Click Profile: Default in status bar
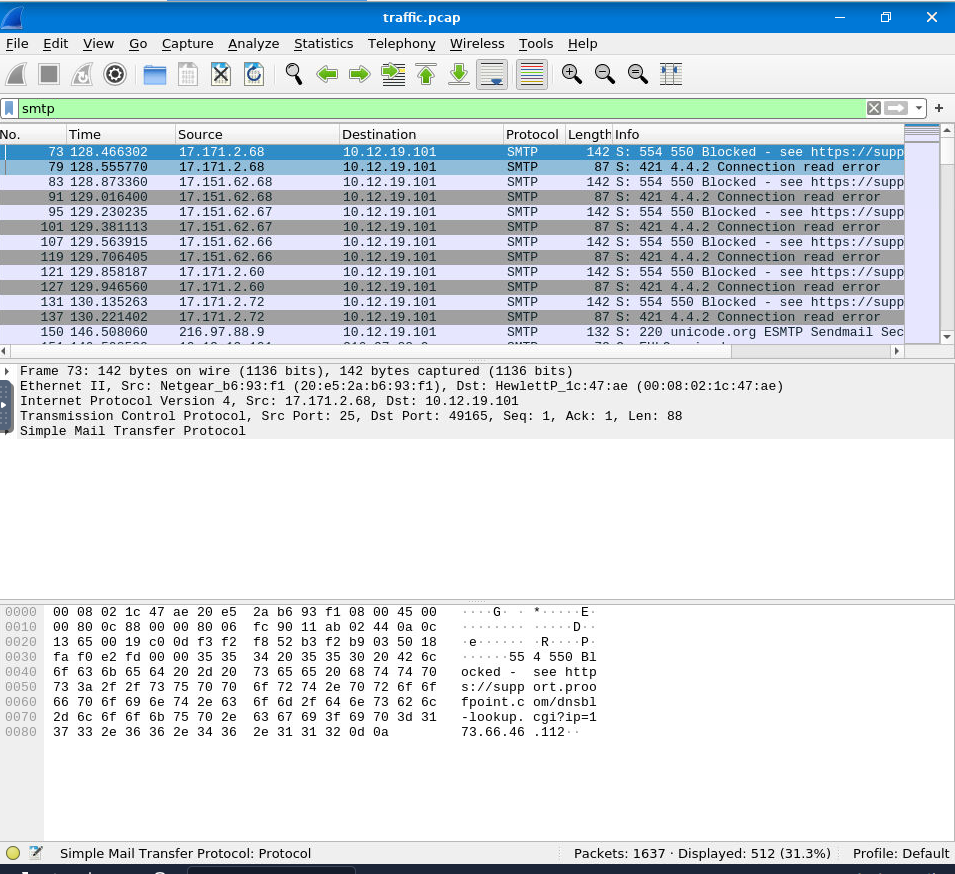955x874 pixels. [900, 853]
